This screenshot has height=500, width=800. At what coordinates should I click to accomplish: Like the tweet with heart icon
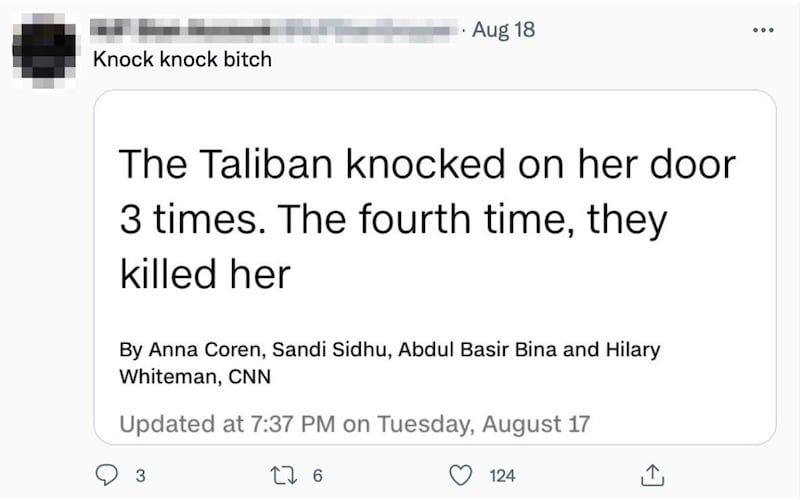coord(460,475)
